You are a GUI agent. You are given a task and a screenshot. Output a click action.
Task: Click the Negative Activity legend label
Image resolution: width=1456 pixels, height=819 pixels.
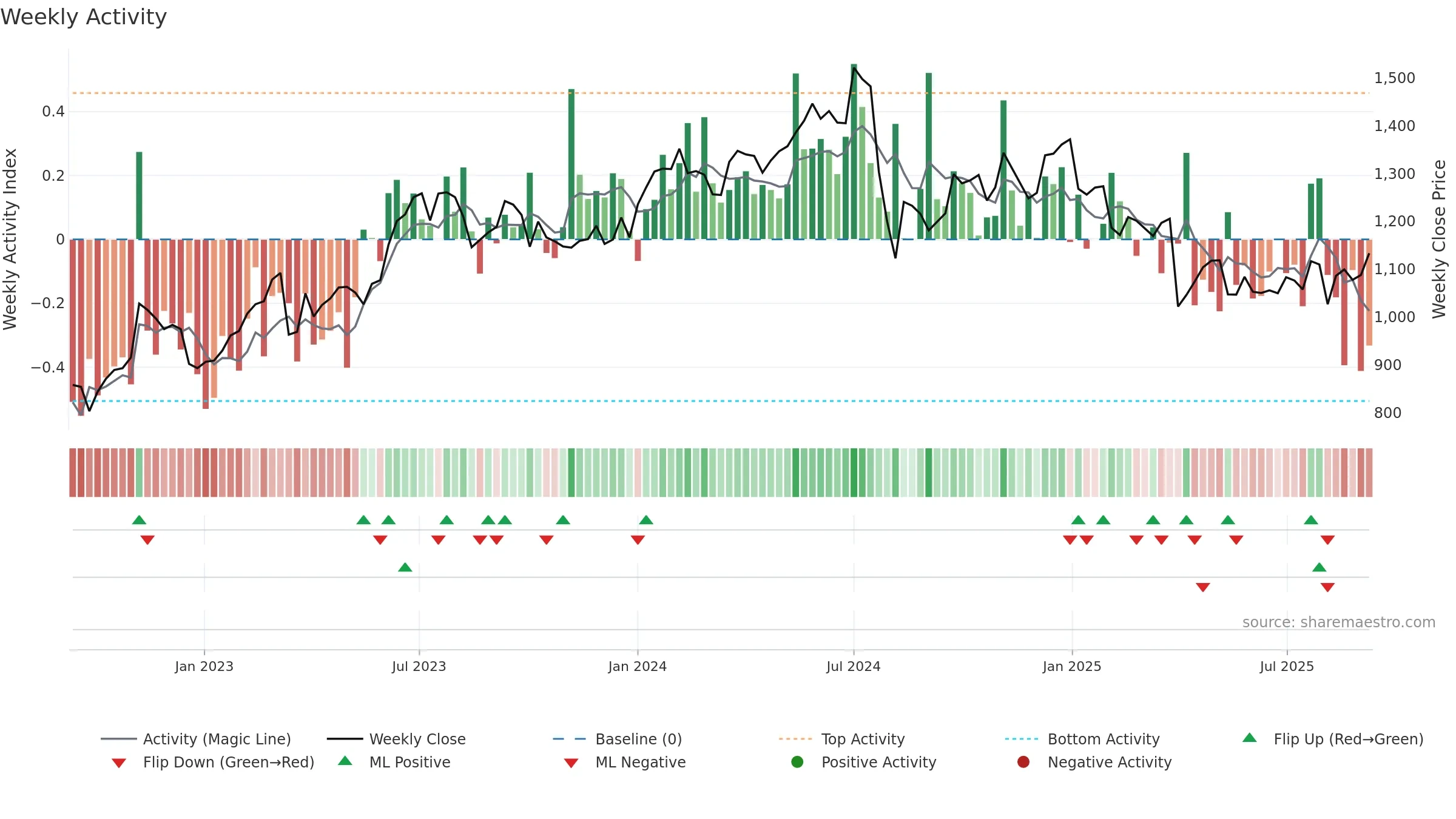pos(1109,762)
